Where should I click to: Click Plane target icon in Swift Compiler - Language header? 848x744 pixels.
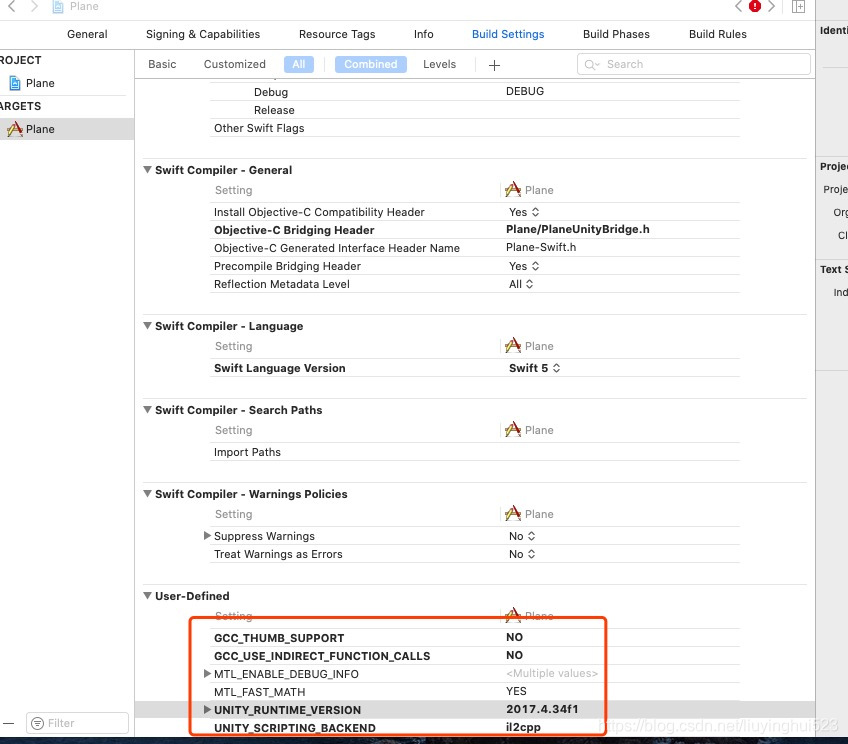click(x=513, y=346)
